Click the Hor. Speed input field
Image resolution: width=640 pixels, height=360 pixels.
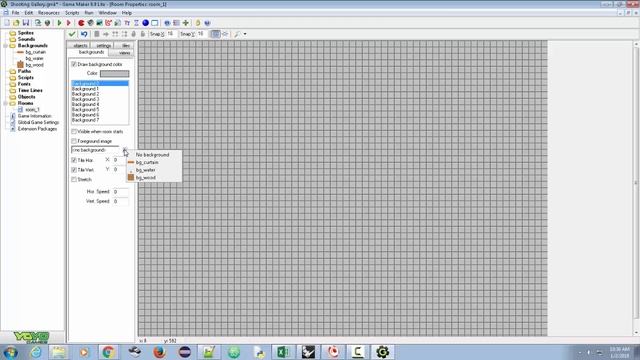pos(120,191)
